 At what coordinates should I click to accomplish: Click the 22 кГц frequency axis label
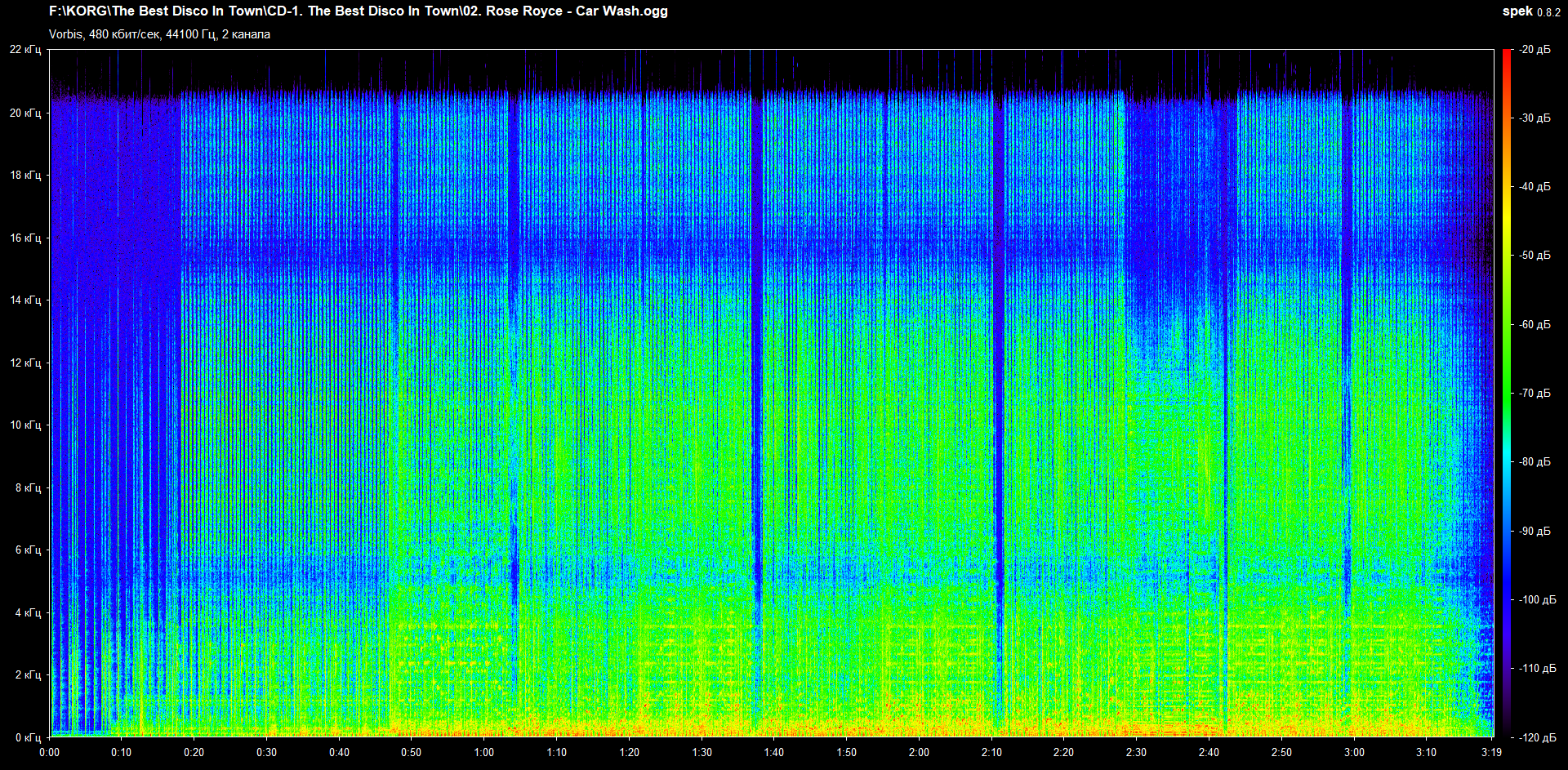[25, 50]
